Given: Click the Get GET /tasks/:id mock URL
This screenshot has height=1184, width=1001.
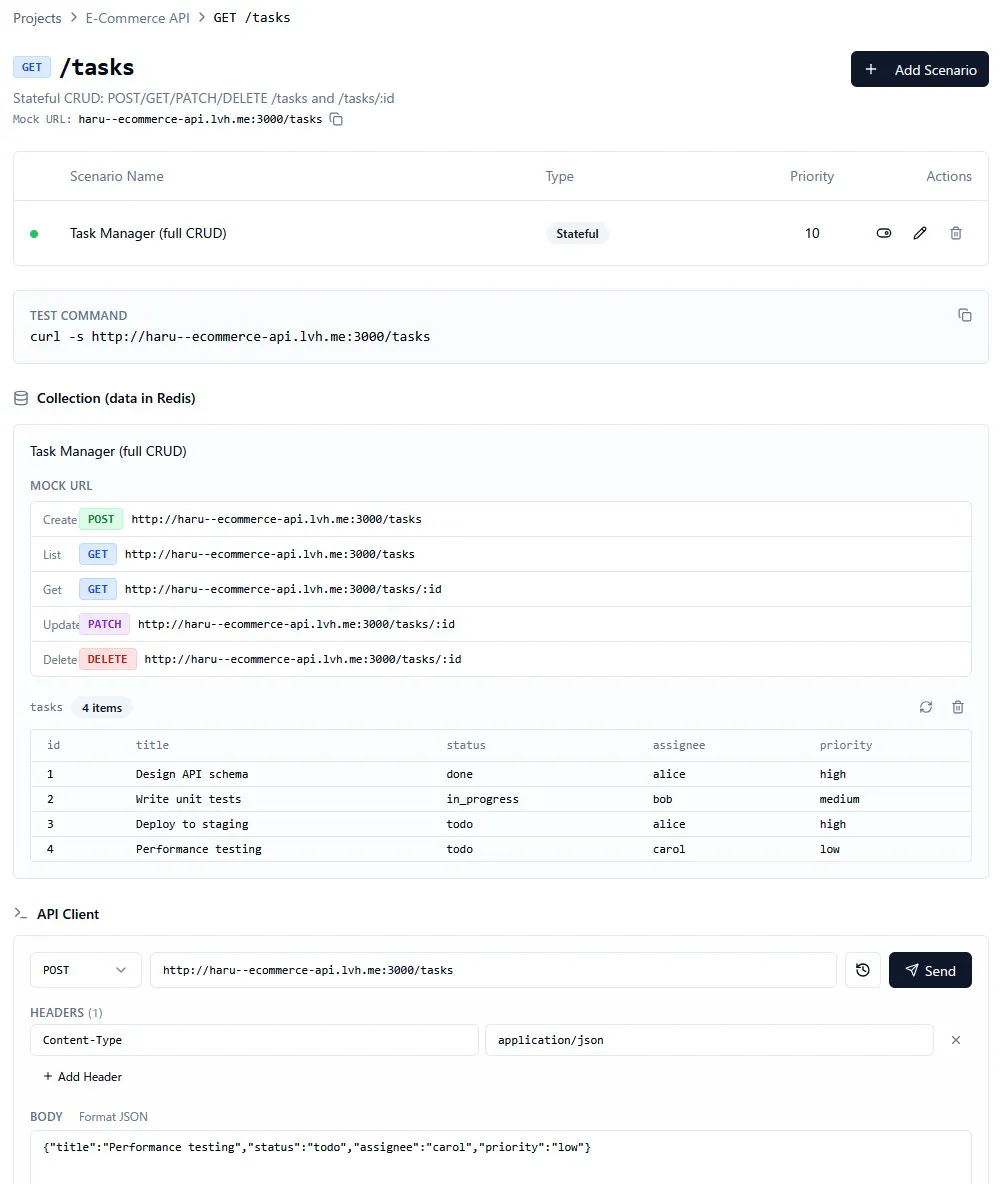Looking at the screenshot, I should (500, 589).
